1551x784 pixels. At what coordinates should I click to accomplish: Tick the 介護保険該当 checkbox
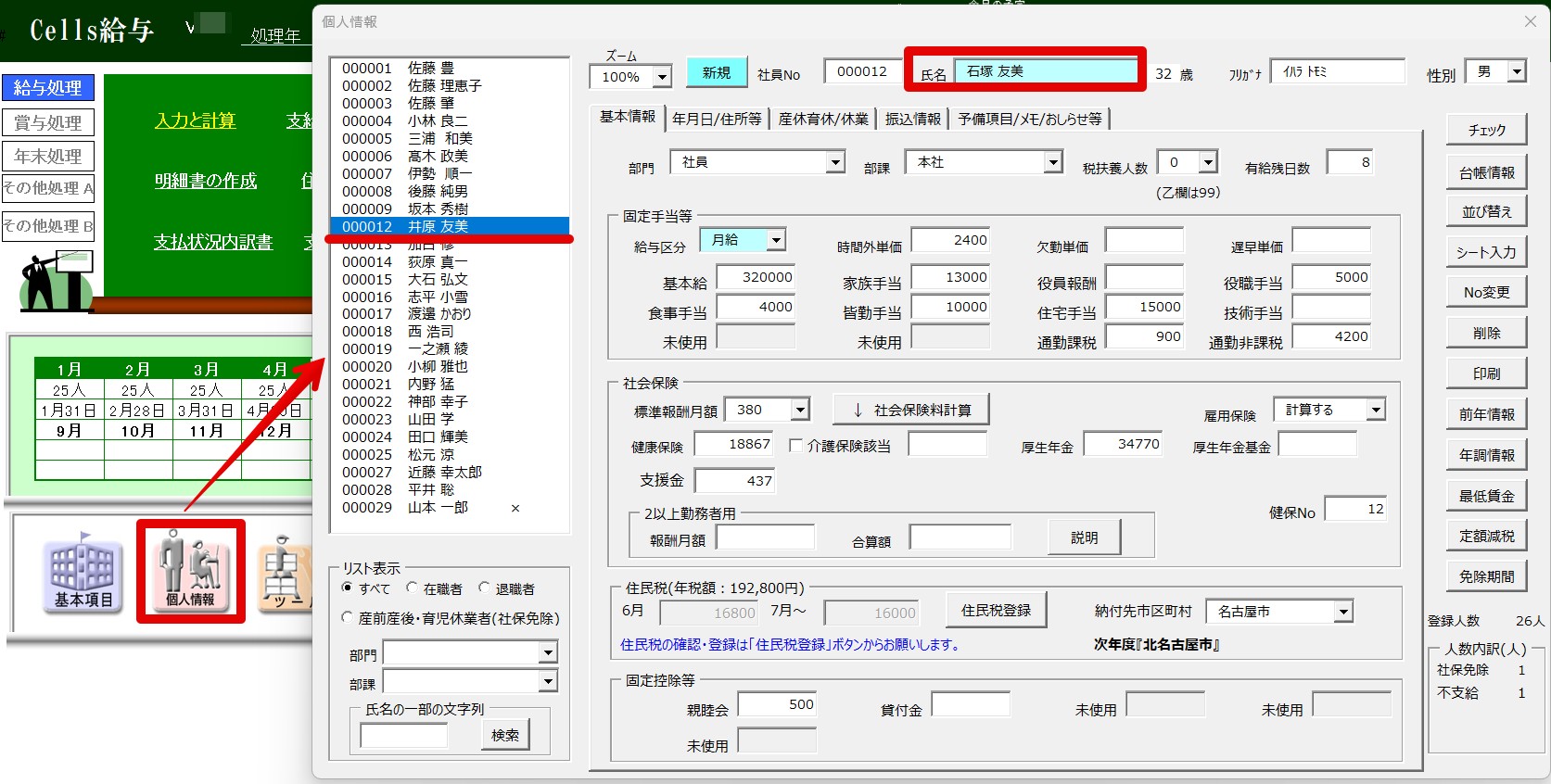795,445
